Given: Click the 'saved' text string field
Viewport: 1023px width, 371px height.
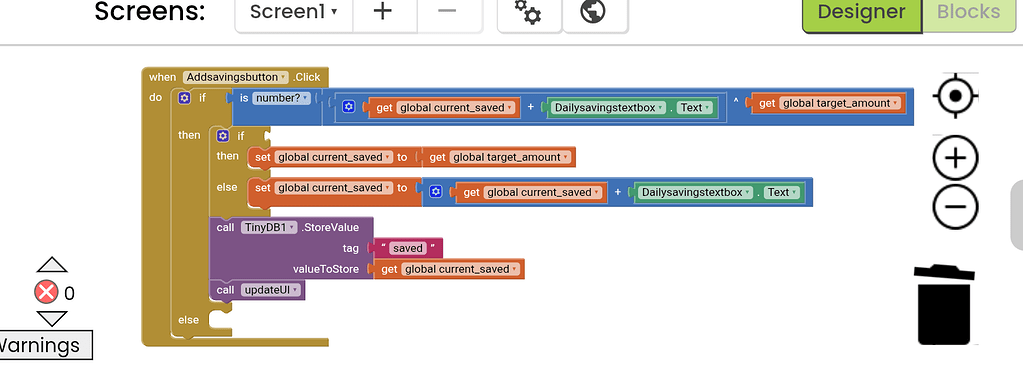Looking at the screenshot, I should (x=408, y=248).
